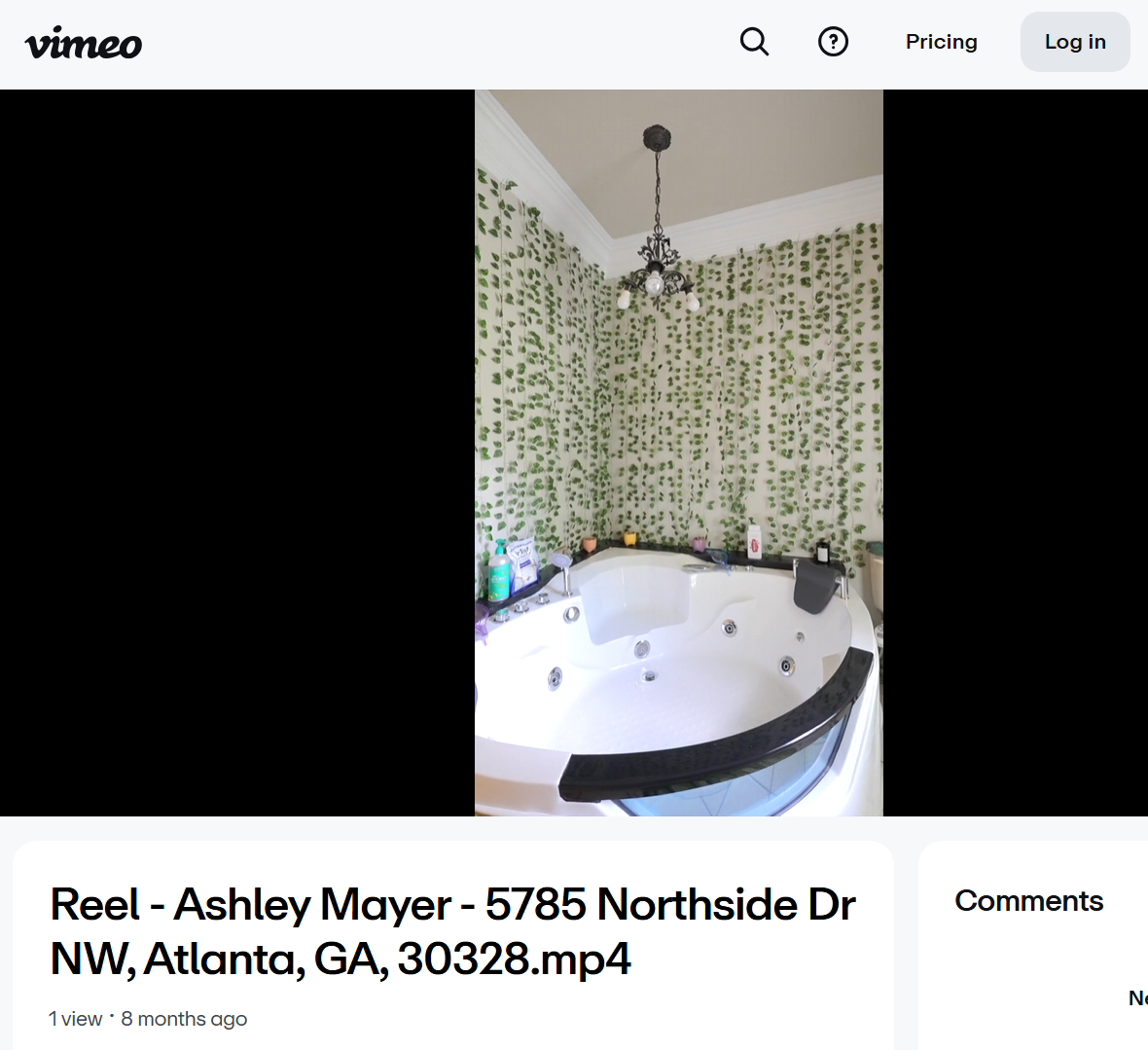Open the Vimeo home logo
Image resolution: width=1148 pixels, height=1050 pixels.
click(x=84, y=43)
